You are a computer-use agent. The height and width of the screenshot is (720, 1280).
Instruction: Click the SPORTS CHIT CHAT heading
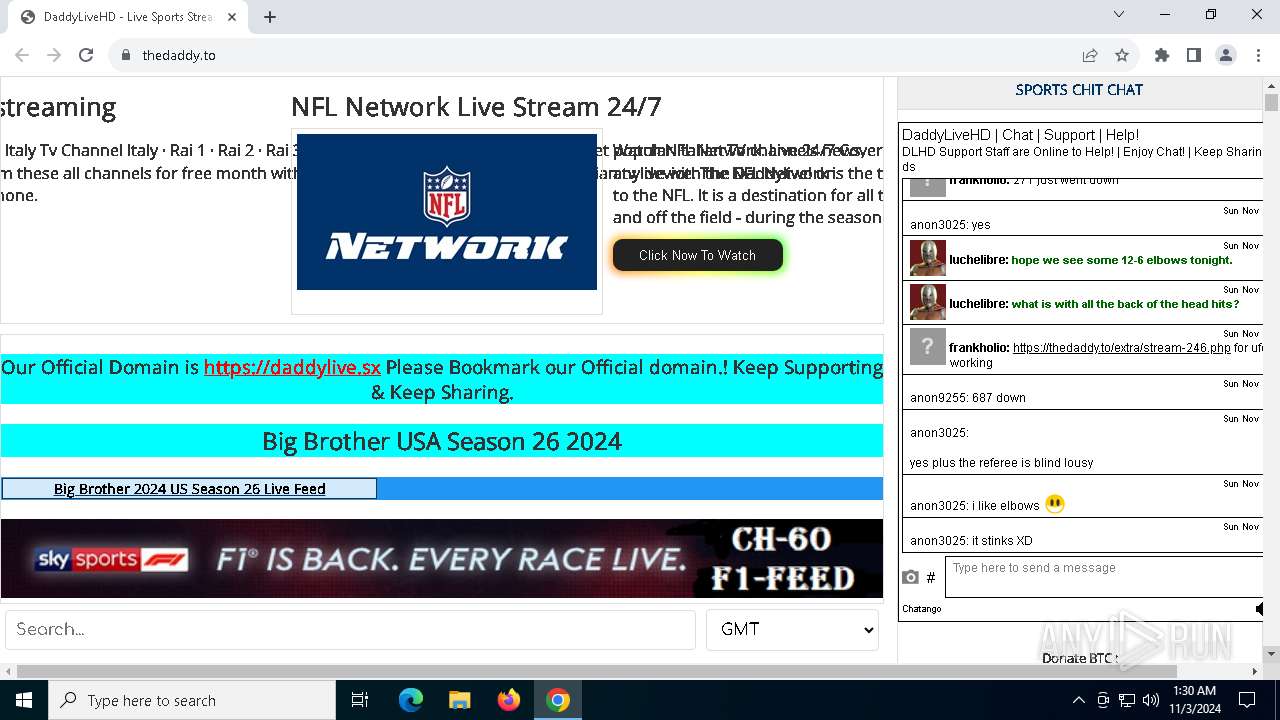(1079, 90)
